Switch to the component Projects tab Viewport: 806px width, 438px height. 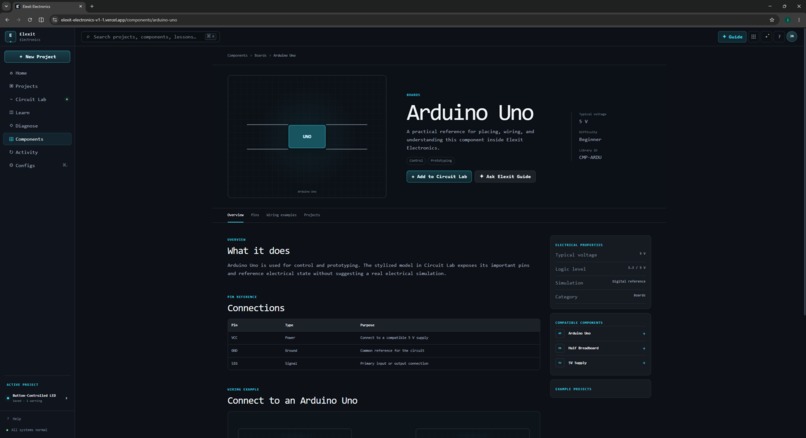click(x=312, y=215)
